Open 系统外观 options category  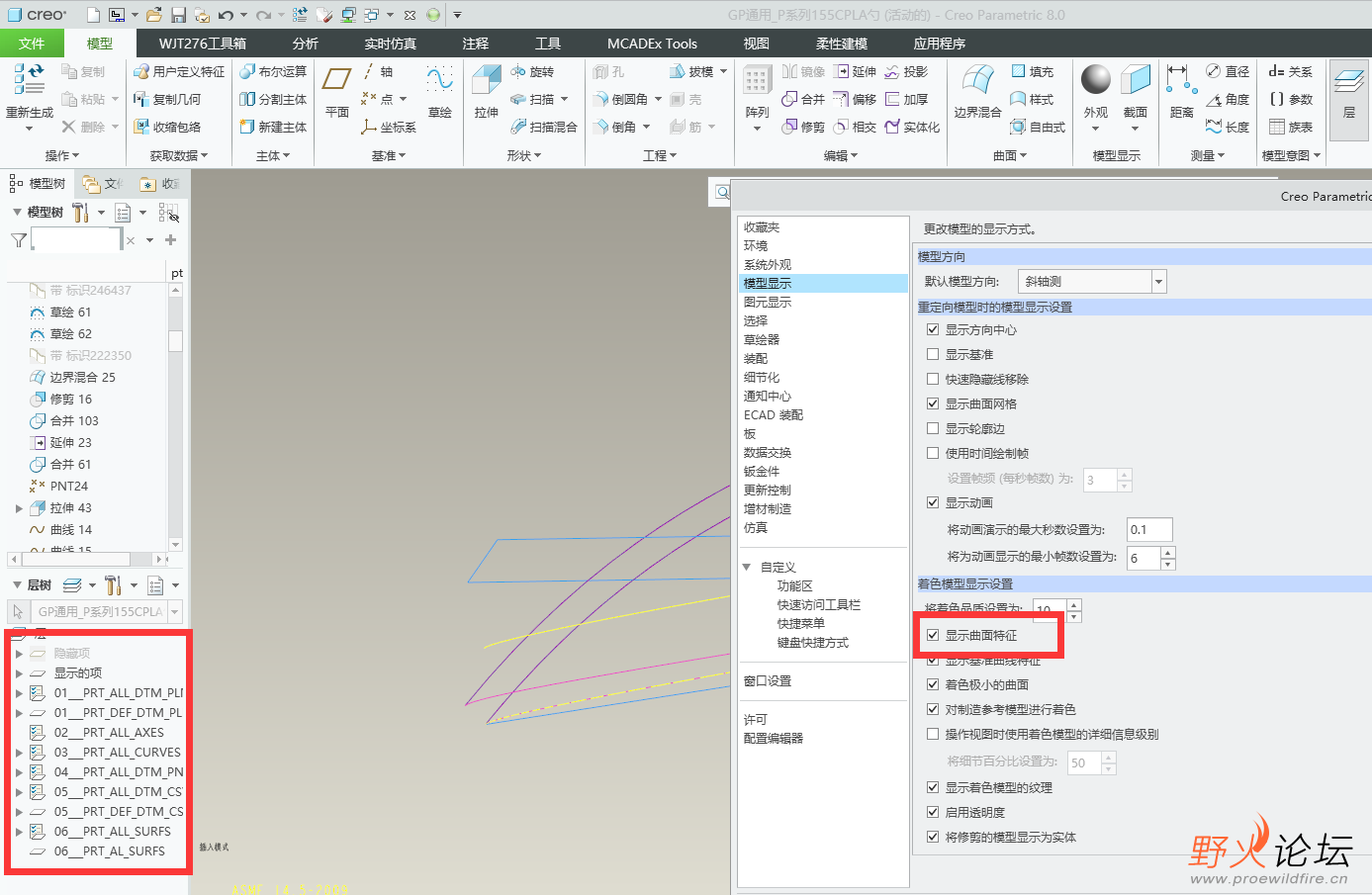click(x=768, y=265)
